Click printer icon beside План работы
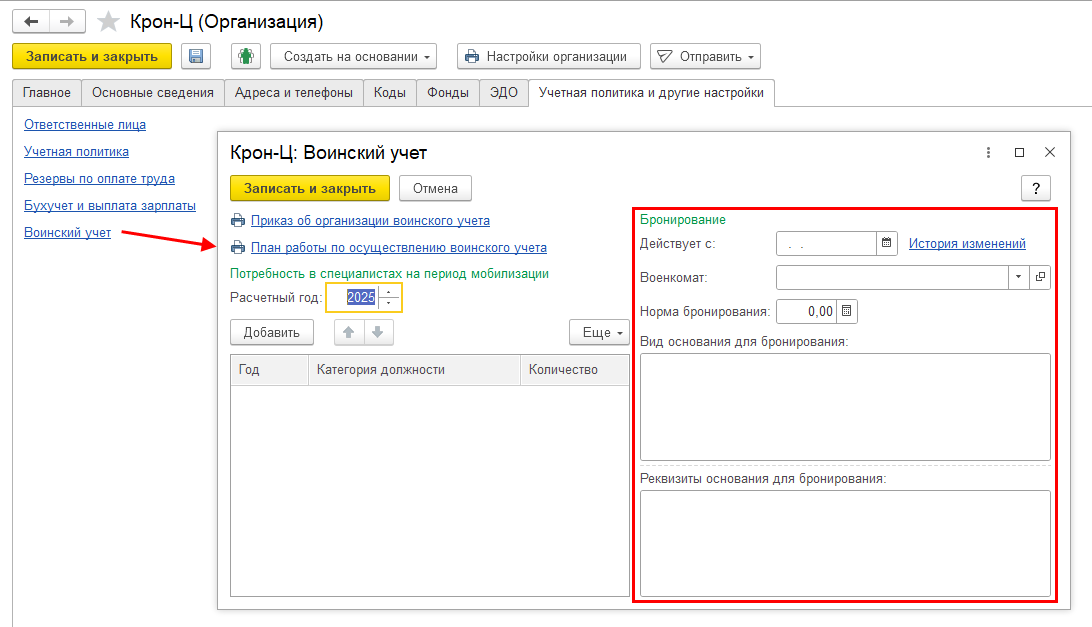This screenshot has height=627, width=1092. point(238,247)
